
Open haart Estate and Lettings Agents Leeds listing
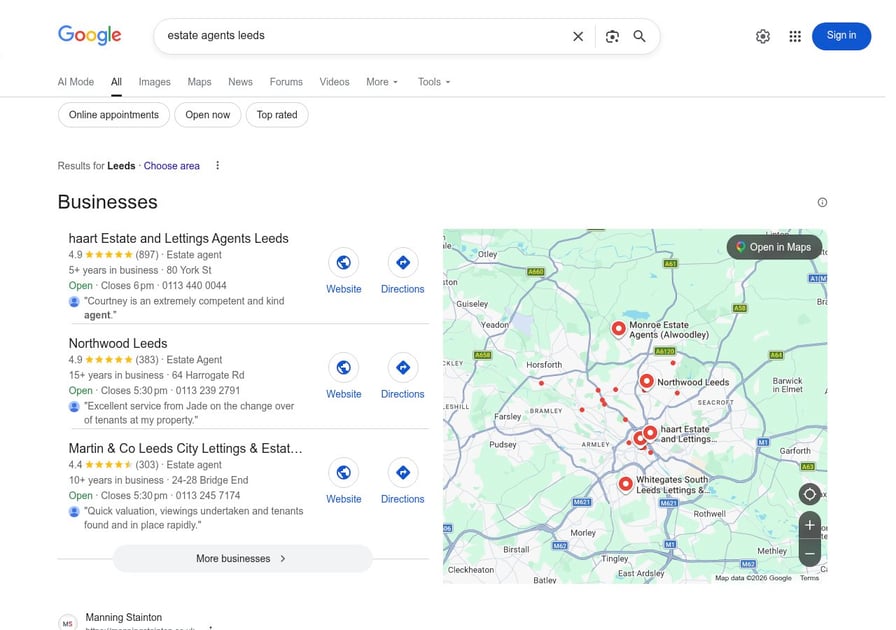pyautogui.click(x=178, y=238)
